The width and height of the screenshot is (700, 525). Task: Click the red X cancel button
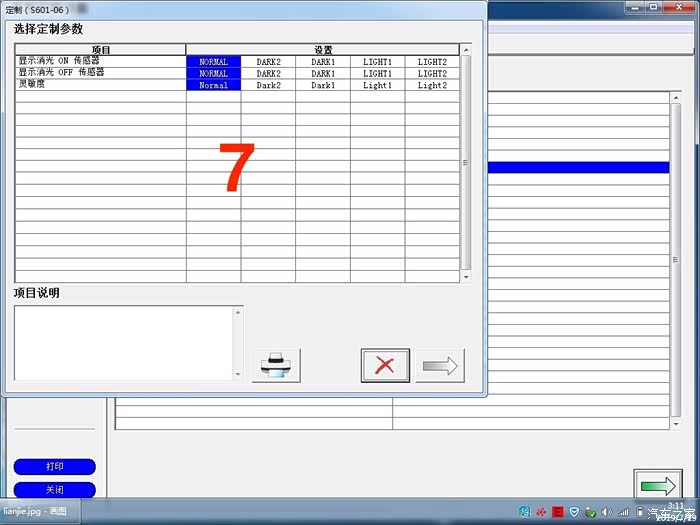coord(385,366)
